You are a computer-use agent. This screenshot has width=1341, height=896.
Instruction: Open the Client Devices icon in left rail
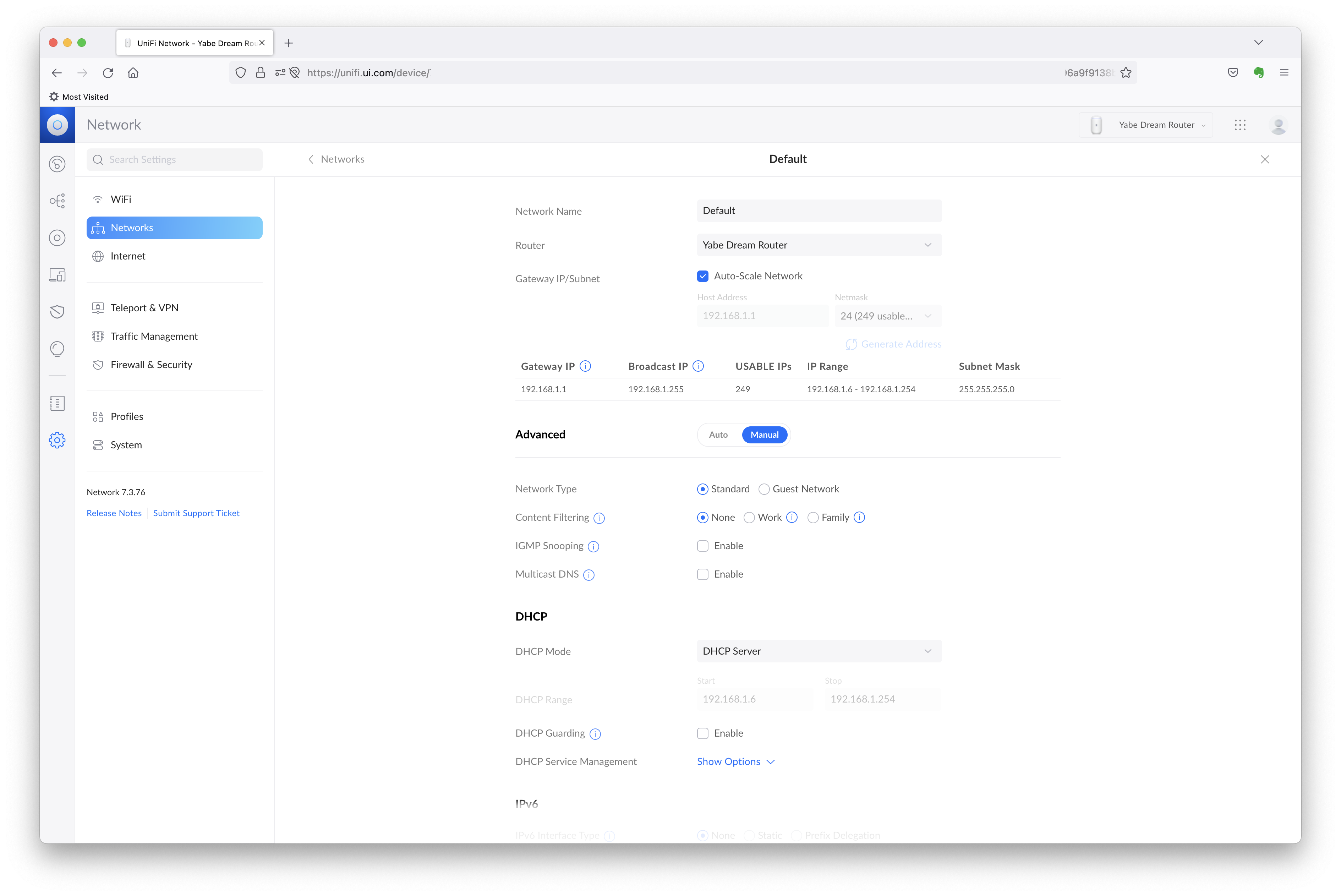pos(57,275)
